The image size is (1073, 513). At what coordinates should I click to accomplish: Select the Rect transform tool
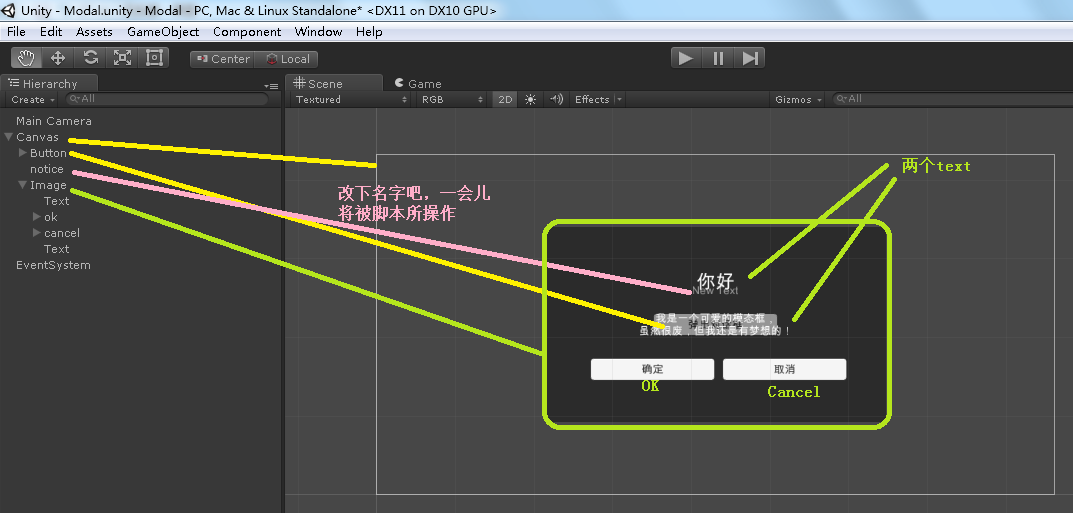(x=154, y=58)
